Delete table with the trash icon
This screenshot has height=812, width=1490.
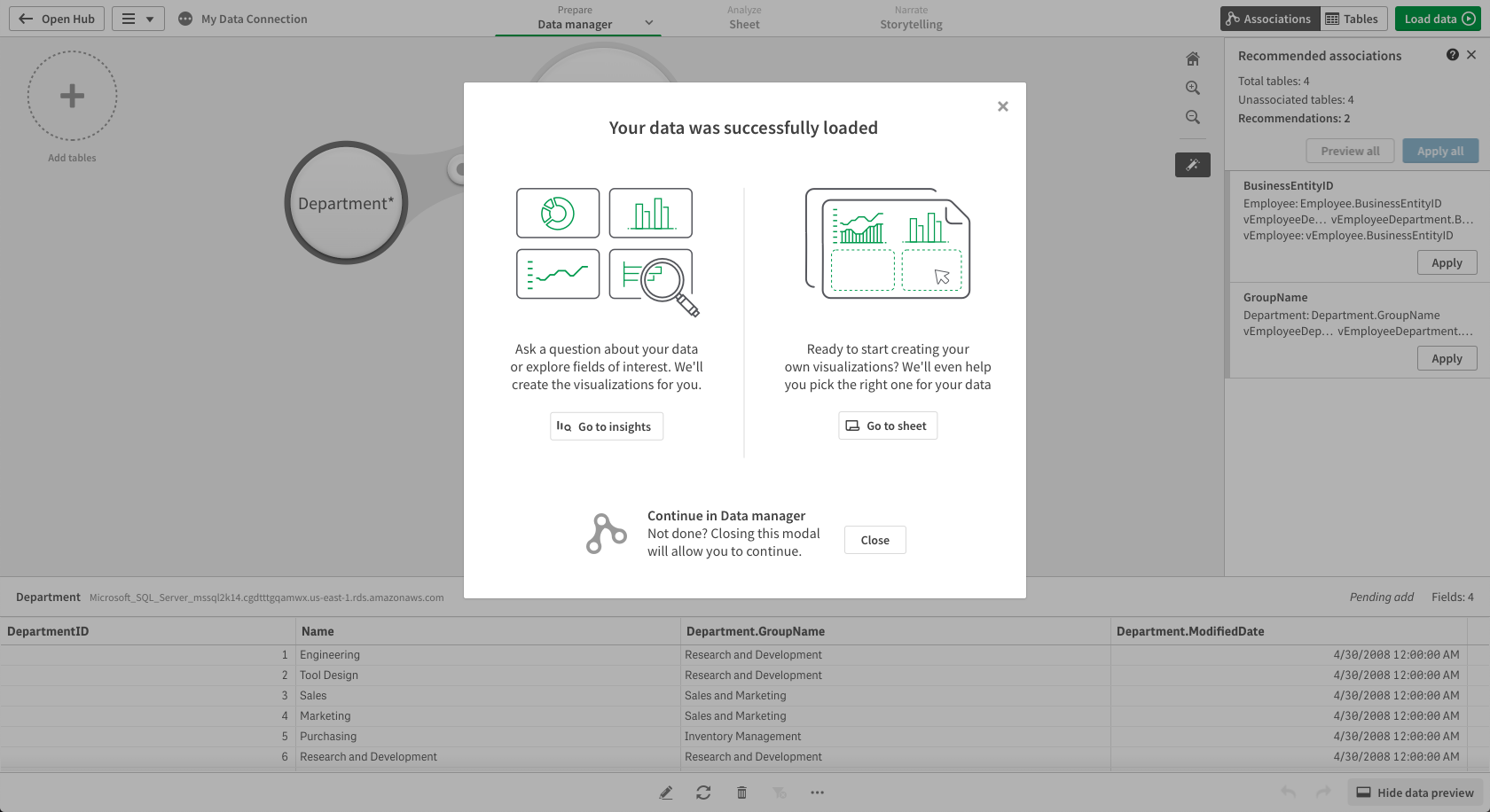tap(741, 792)
